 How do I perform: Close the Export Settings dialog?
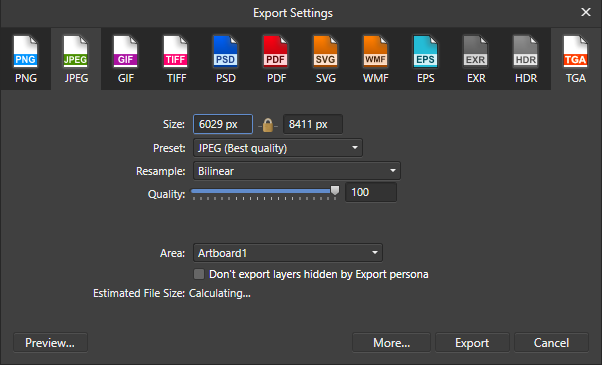click(x=585, y=12)
